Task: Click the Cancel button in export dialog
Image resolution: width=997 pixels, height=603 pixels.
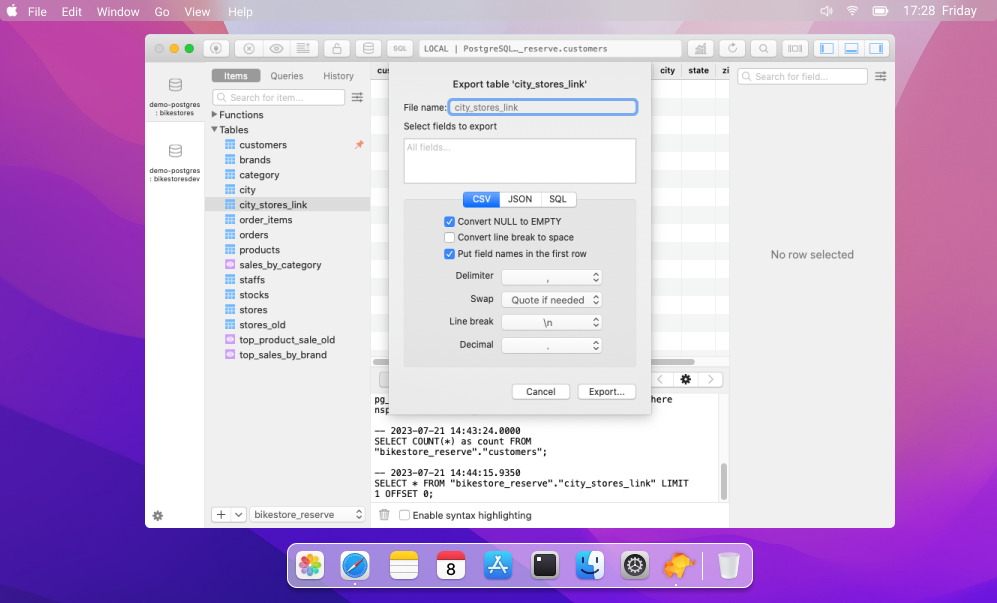Action: click(540, 392)
